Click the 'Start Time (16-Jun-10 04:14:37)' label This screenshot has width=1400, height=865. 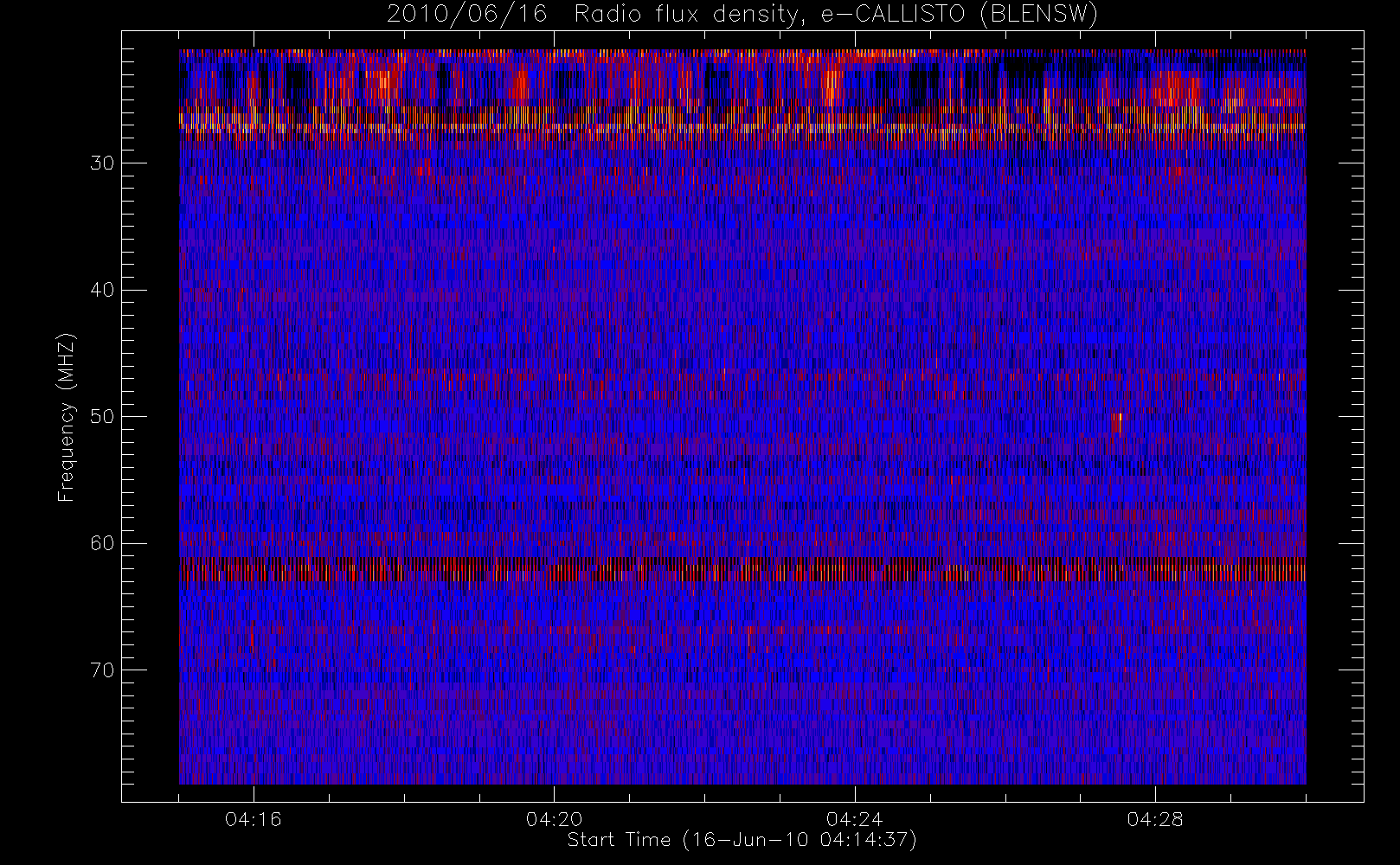click(x=742, y=840)
